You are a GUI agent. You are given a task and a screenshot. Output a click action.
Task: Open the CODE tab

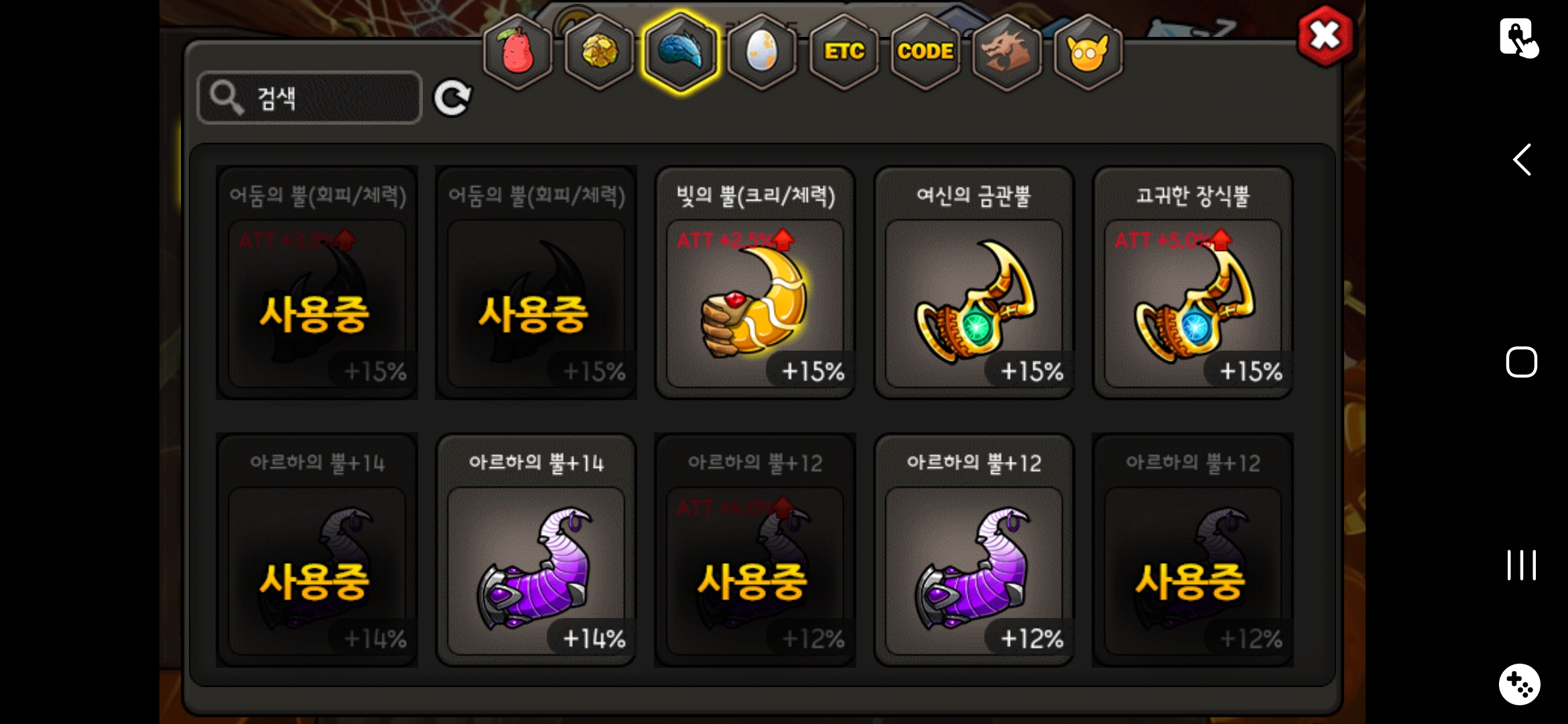tap(925, 52)
